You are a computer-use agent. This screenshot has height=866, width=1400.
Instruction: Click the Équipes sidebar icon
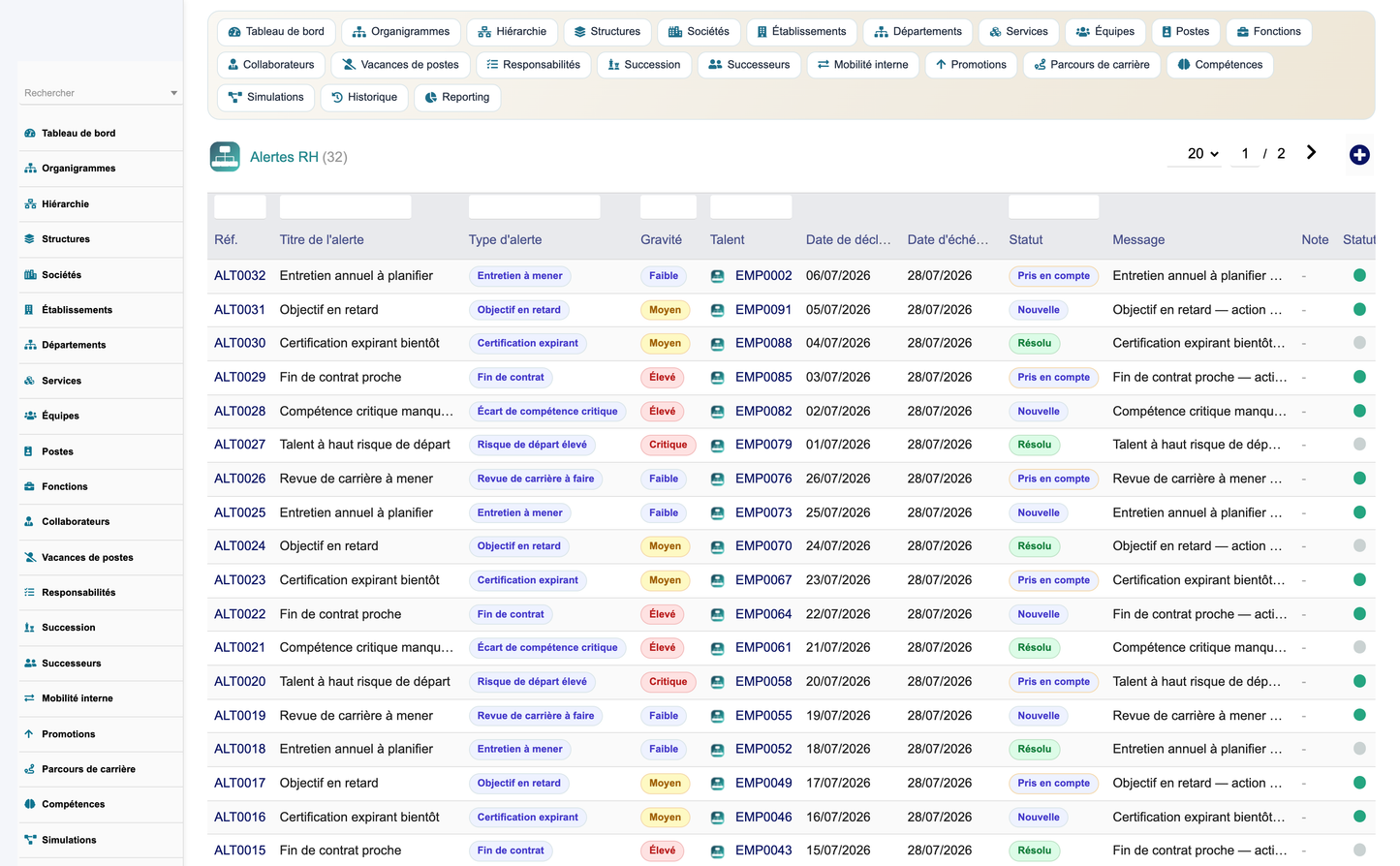point(30,416)
